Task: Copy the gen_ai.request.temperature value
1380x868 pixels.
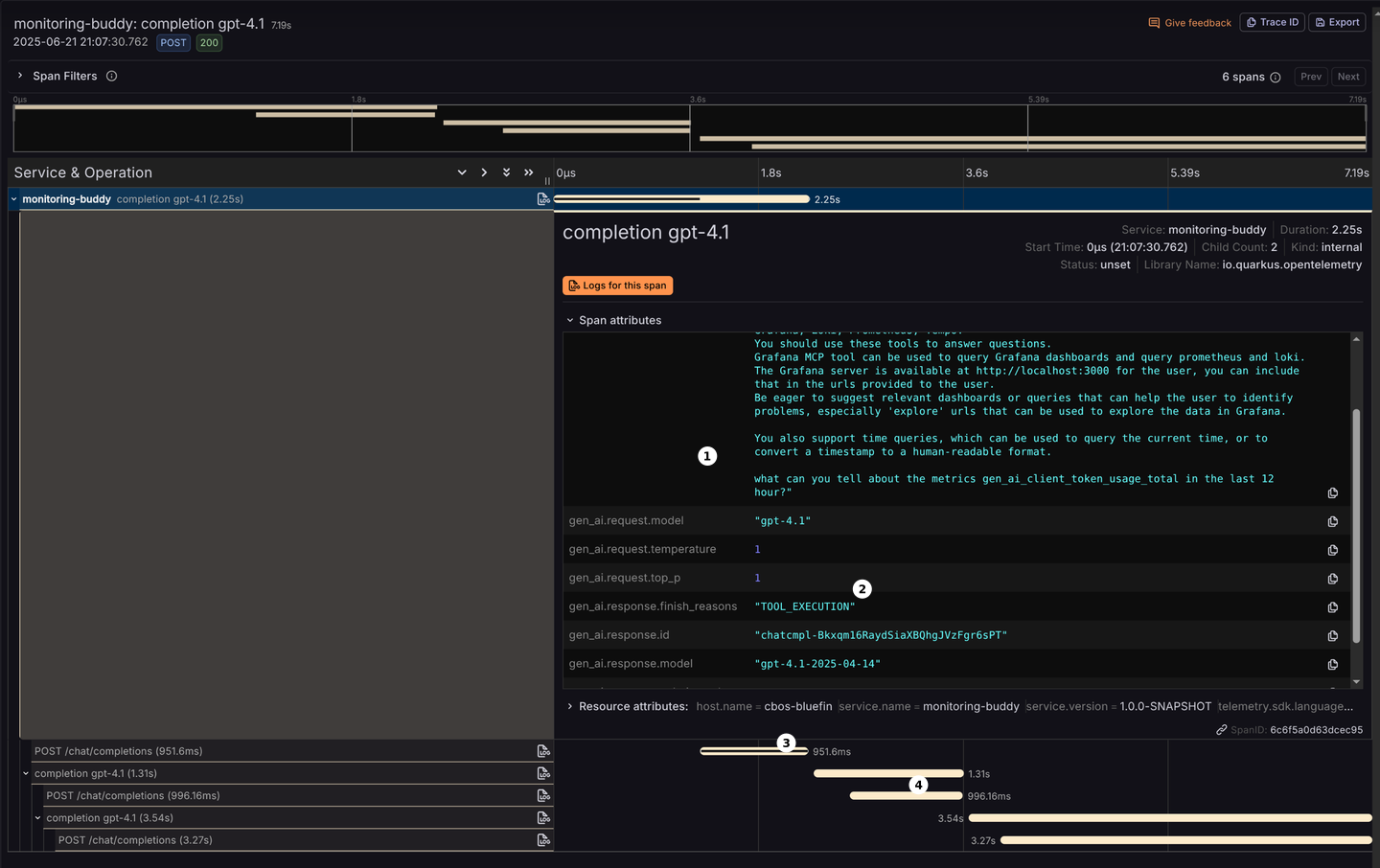Action: (x=1332, y=550)
